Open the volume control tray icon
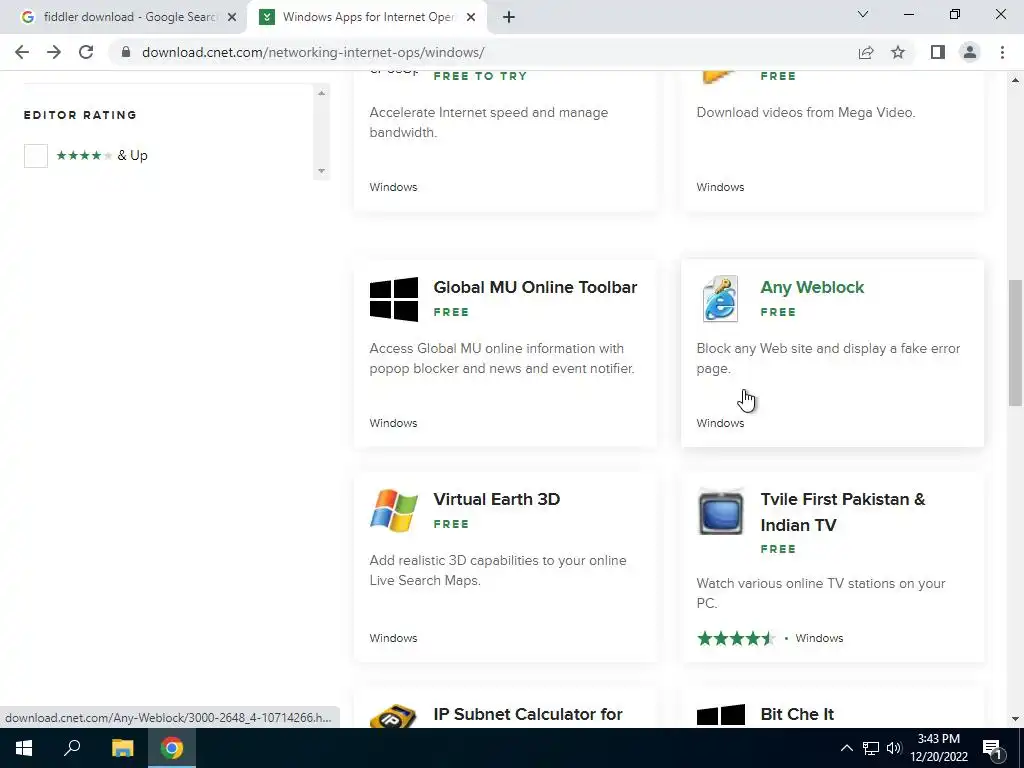The height and width of the screenshot is (768, 1024). 894,748
